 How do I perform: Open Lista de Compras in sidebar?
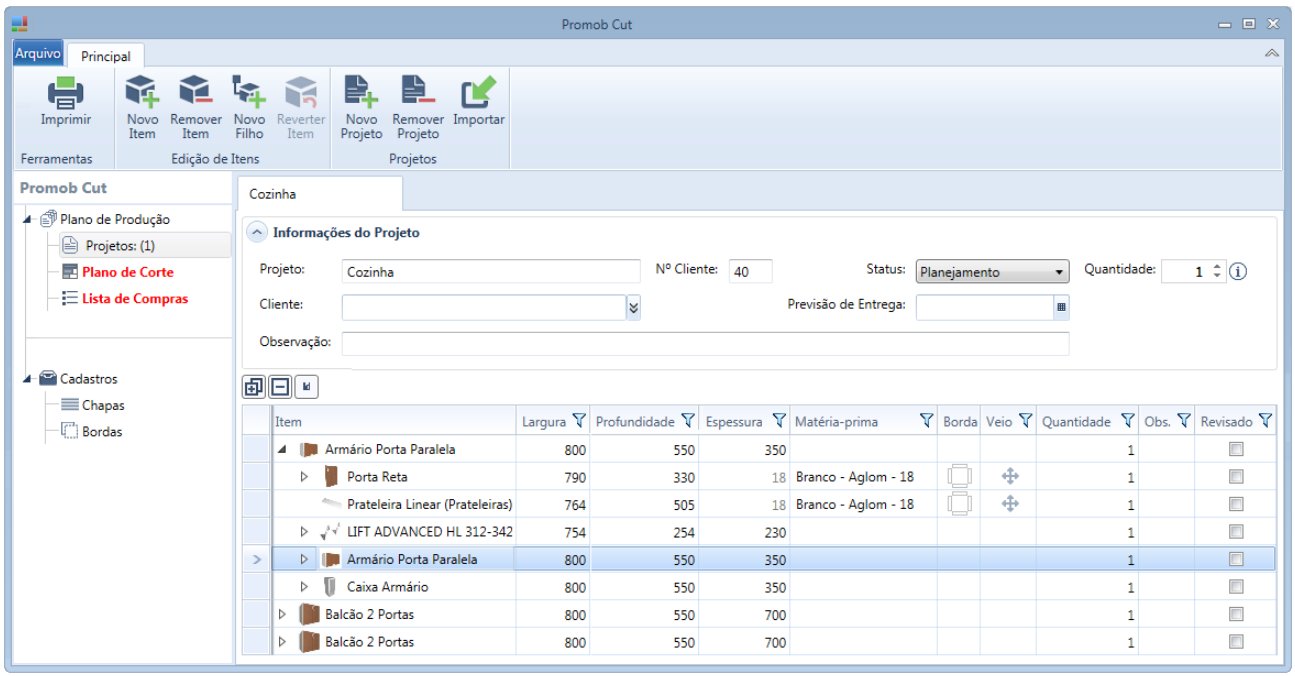pyautogui.click(x=134, y=298)
